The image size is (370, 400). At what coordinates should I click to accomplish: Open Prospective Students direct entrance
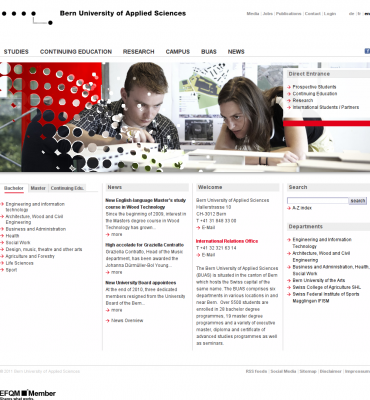coord(314,87)
